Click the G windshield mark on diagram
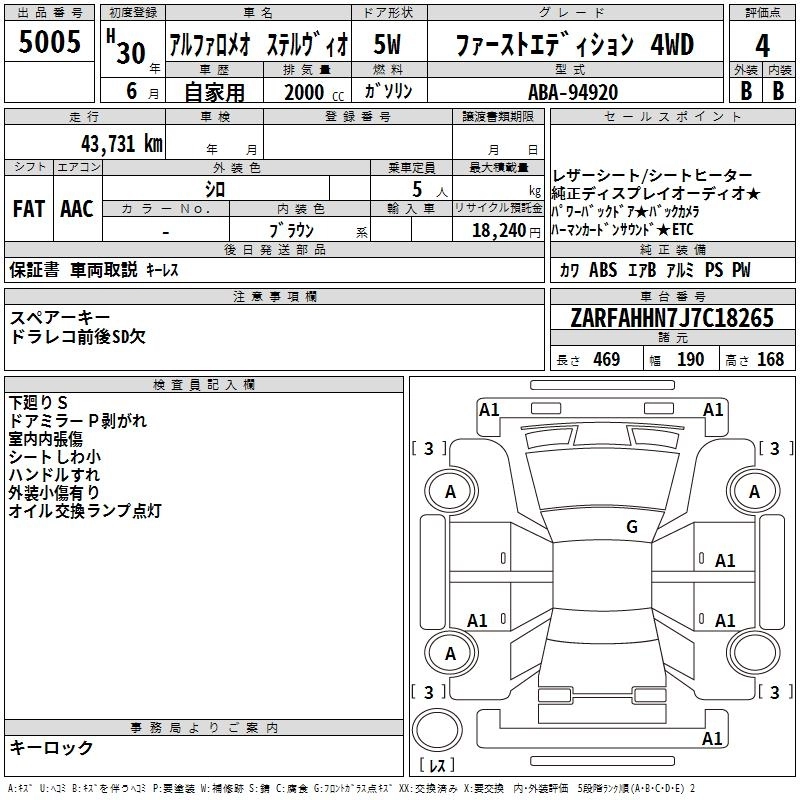The image size is (800, 800). (632, 526)
